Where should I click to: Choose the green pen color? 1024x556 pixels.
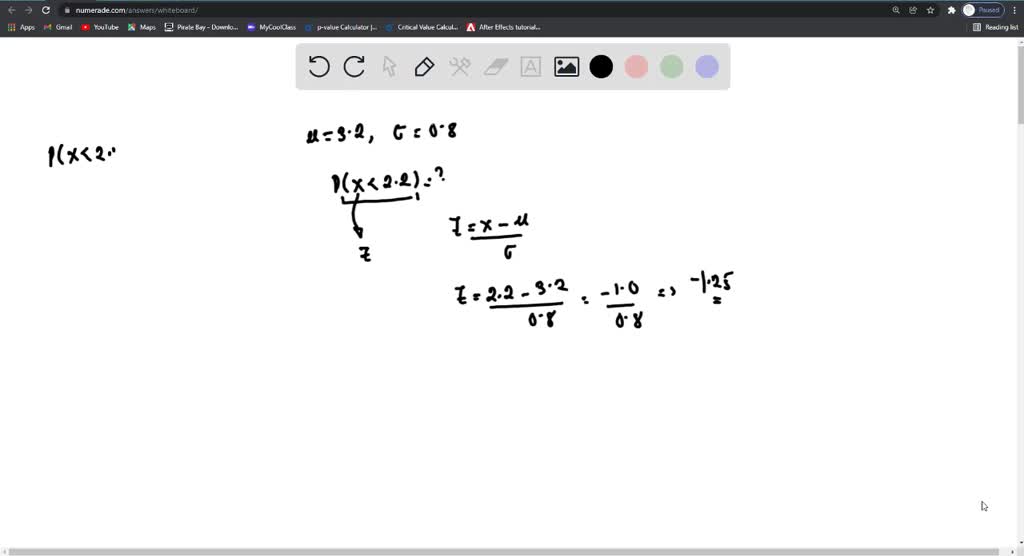(x=671, y=67)
